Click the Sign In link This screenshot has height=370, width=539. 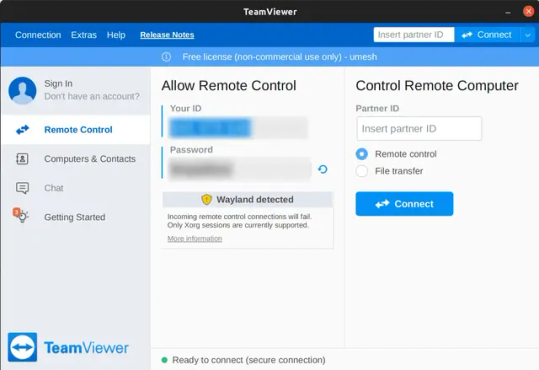58,84
